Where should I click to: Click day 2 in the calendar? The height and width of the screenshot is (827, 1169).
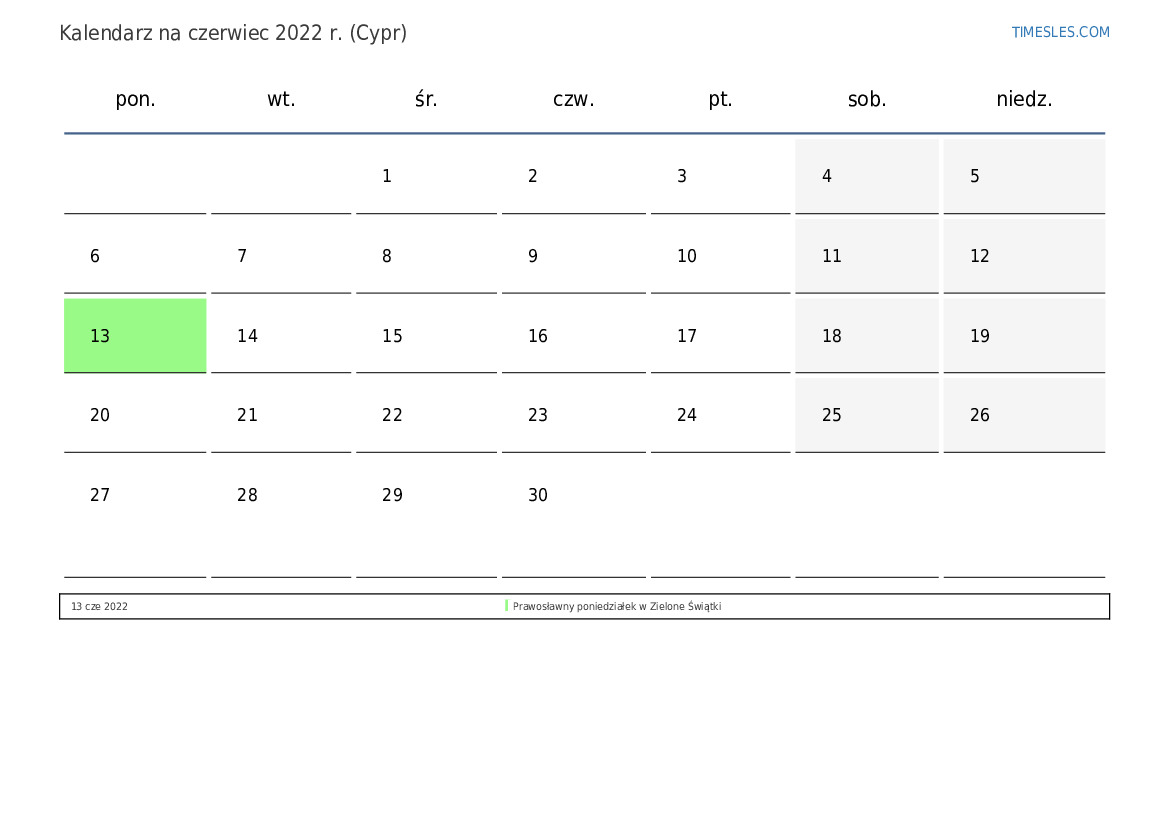[x=573, y=176]
